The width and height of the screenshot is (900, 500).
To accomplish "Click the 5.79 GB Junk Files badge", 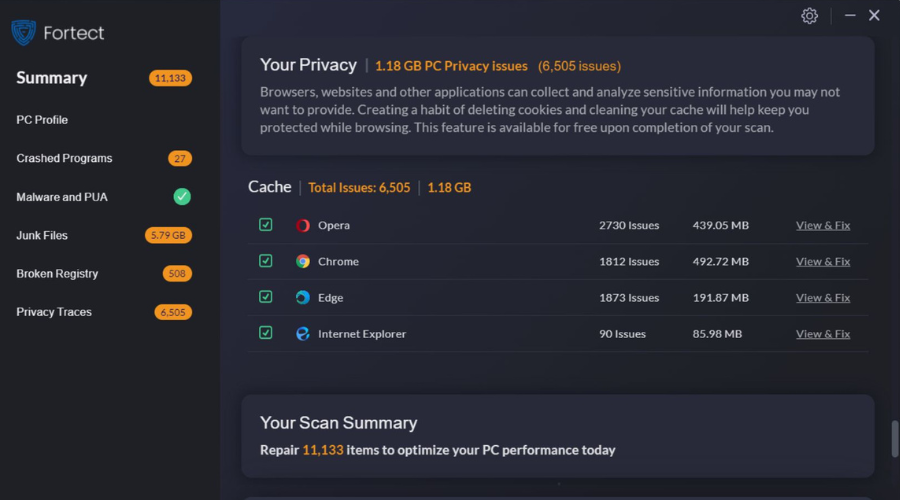I will [x=168, y=235].
